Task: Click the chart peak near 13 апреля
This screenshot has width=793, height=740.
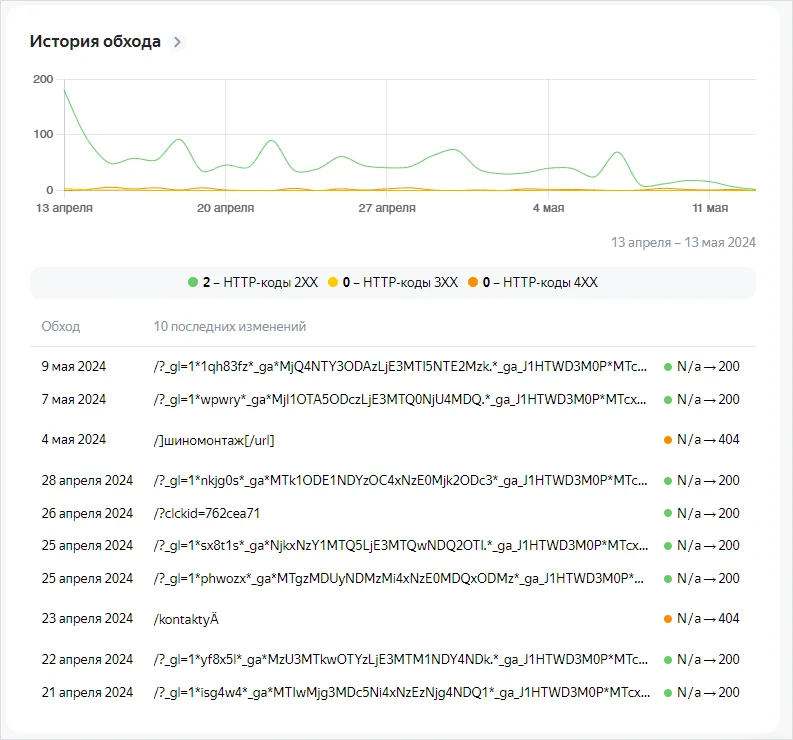Action: [x=65, y=91]
